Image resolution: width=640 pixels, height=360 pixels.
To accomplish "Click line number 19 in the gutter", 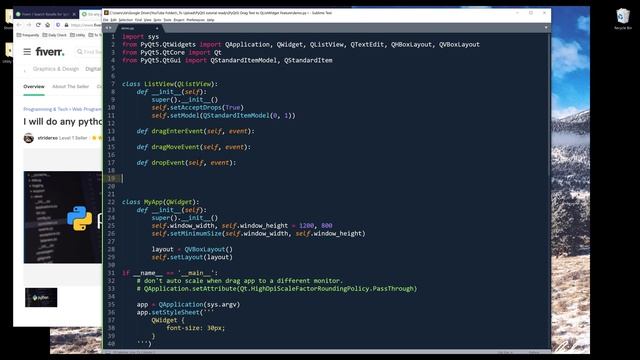I will pos(111,178).
